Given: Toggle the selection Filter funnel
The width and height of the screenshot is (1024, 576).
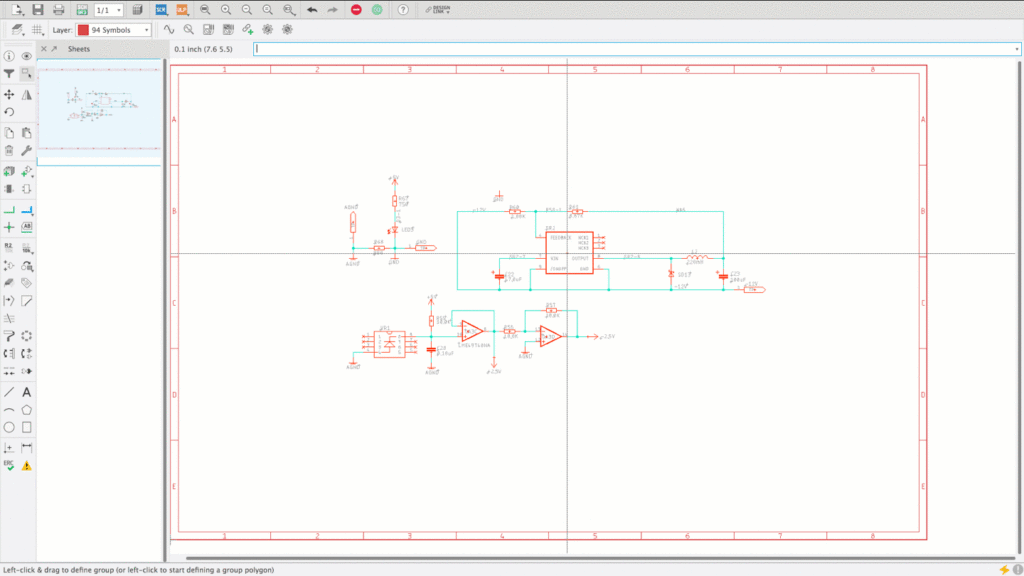Looking at the screenshot, I should coord(9,74).
